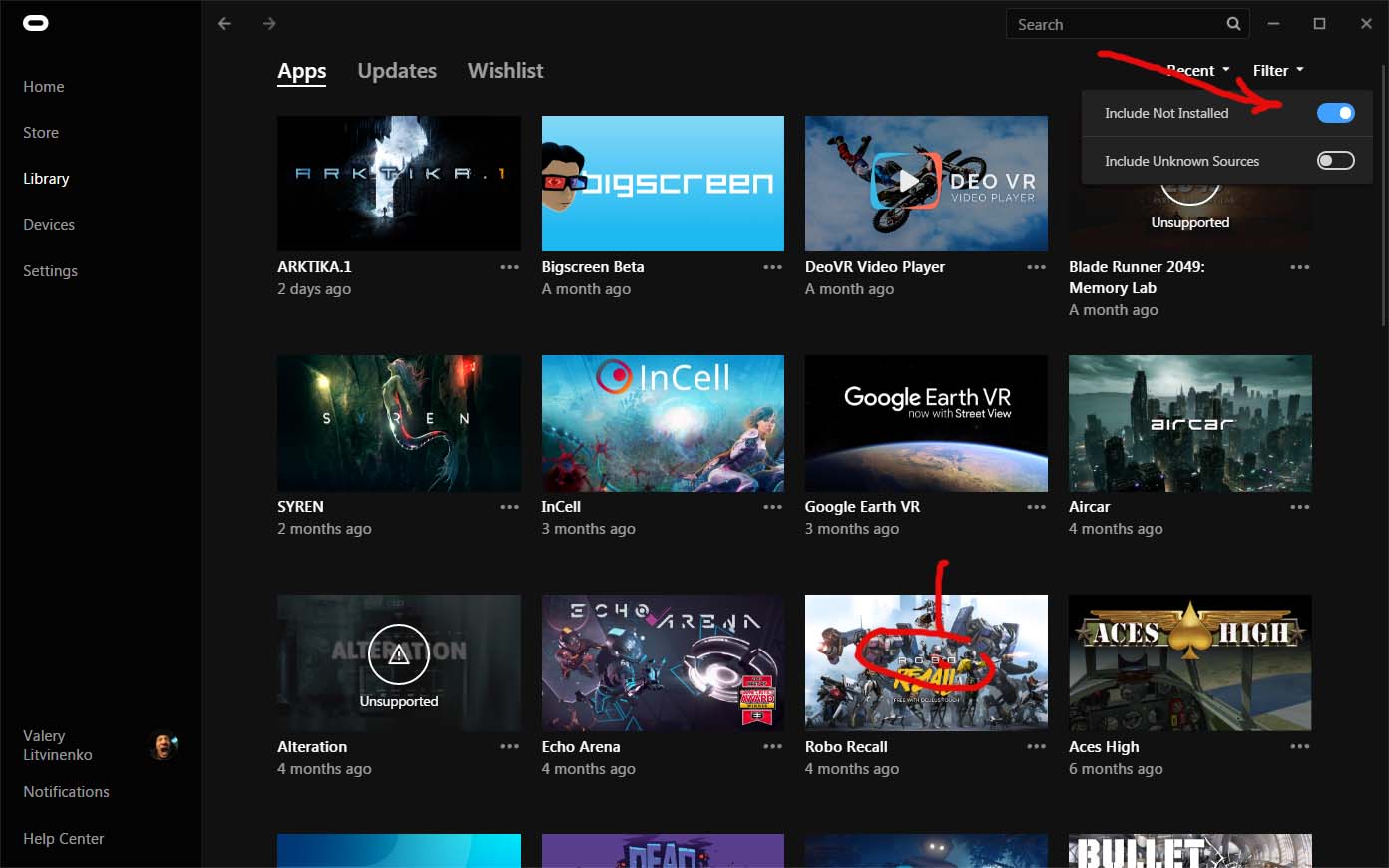Open the Alteration unsupported thumbnail
The width and height of the screenshot is (1389, 868).
pyautogui.click(x=399, y=662)
